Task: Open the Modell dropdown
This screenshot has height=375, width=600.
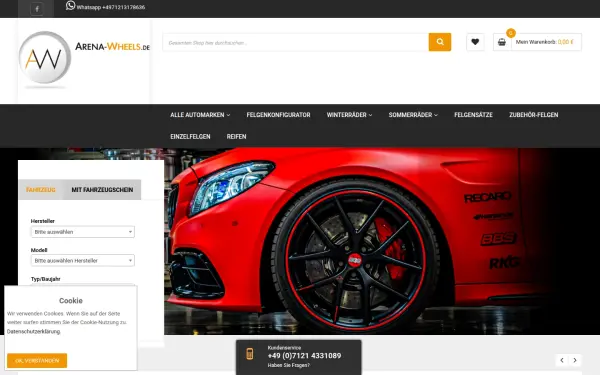Action: point(83,261)
